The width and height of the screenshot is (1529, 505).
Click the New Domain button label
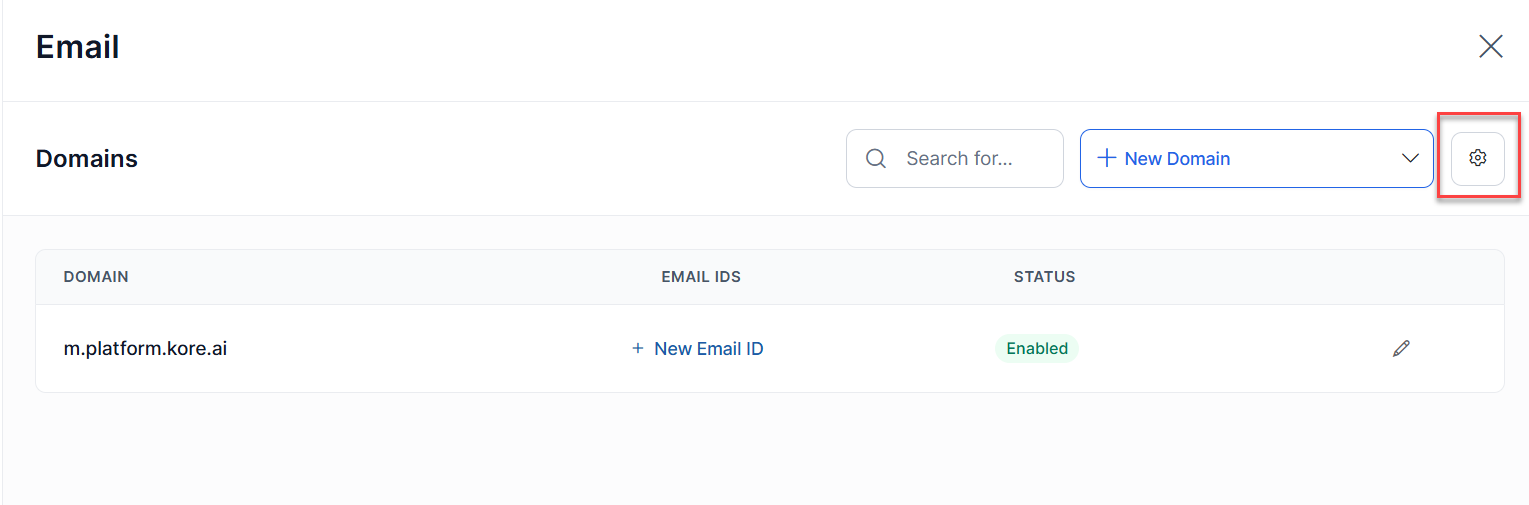click(x=1177, y=158)
